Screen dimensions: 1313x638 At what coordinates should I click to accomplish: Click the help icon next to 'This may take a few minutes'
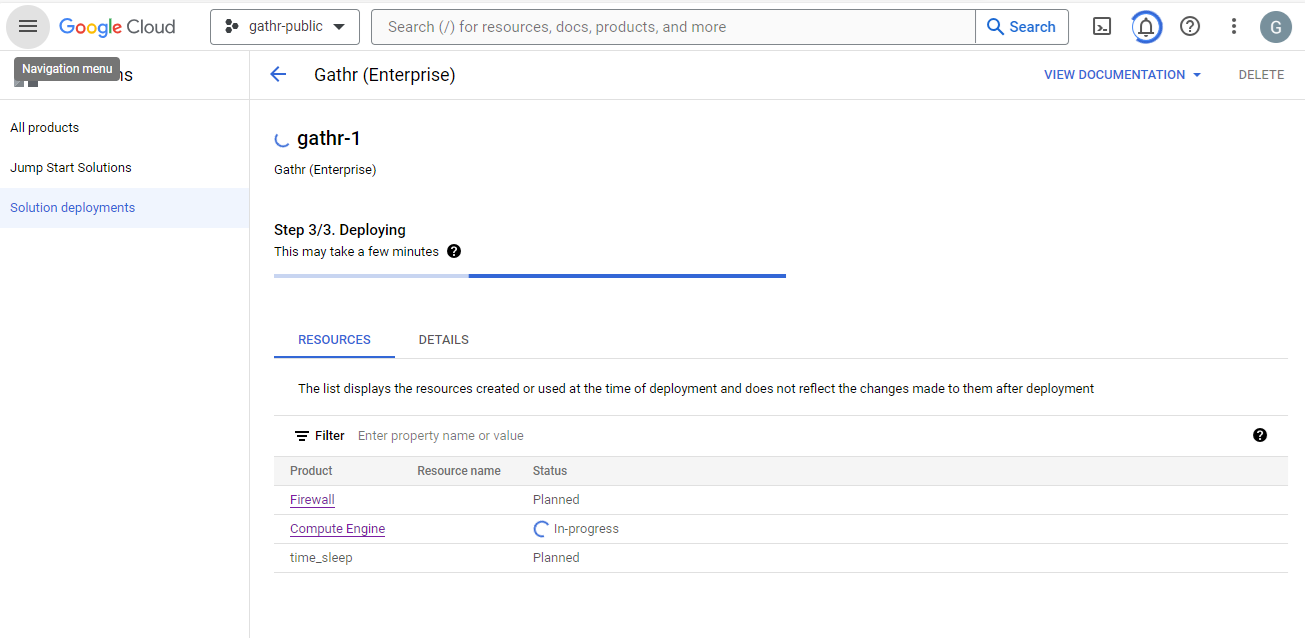454,251
